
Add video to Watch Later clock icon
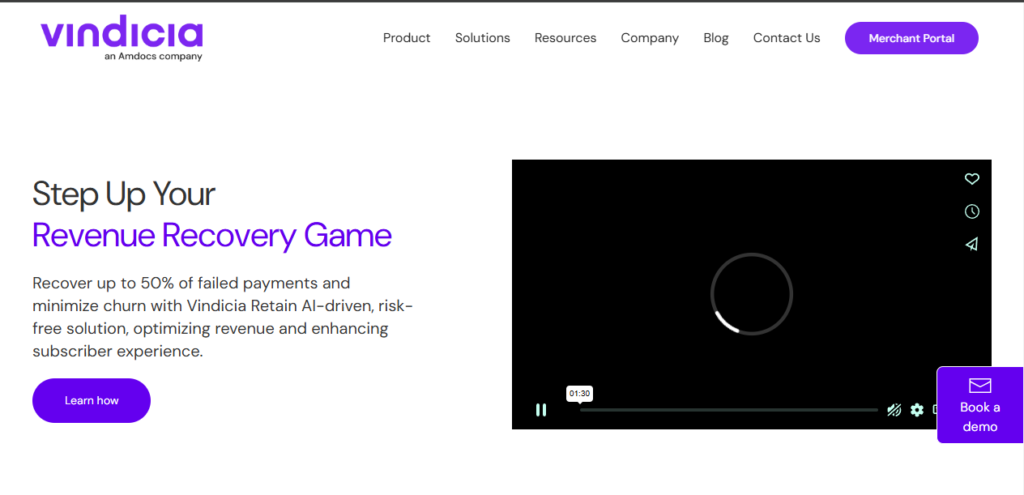pyautogui.click(x=972, y=211)
